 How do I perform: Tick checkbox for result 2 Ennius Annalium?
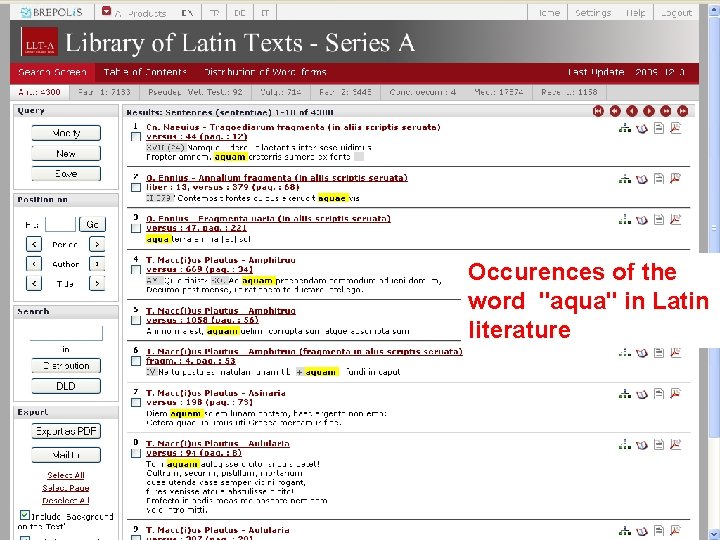tap(136, 187)
